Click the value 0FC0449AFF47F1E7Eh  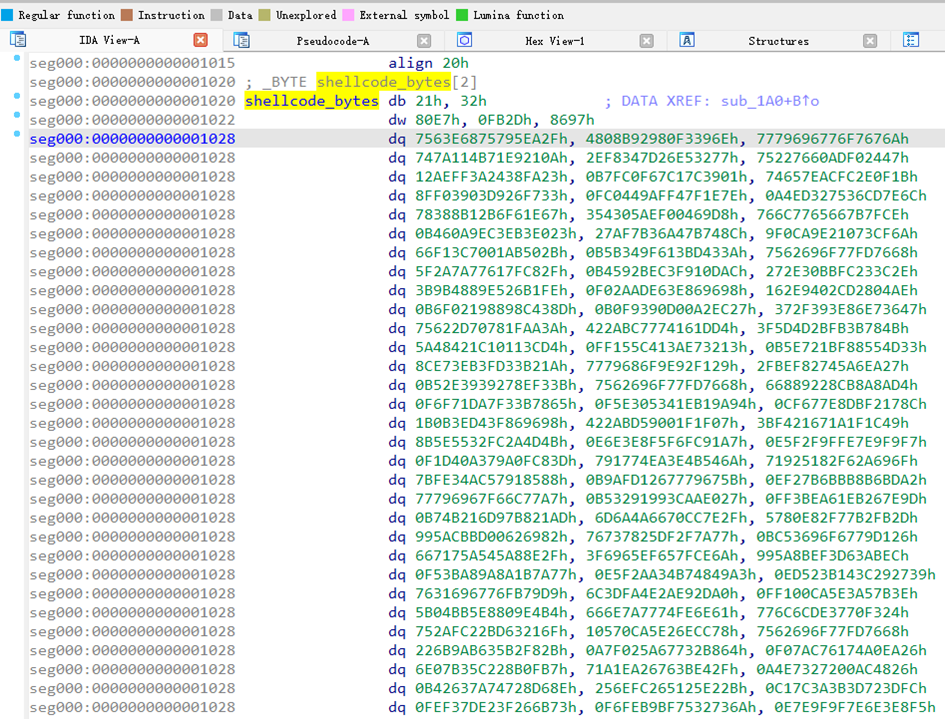(667, 196)
